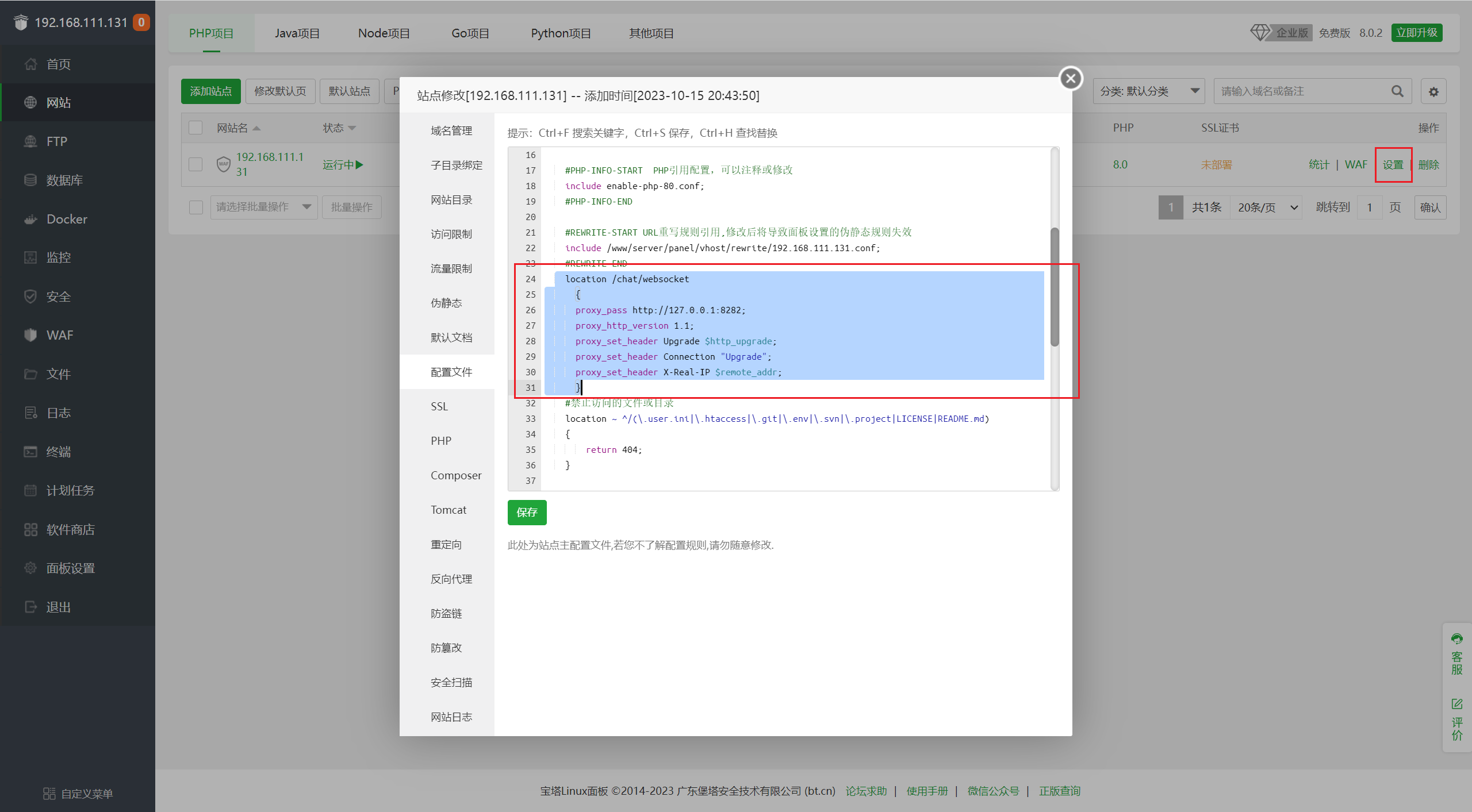This screenshot has height=812, width=1472.
Task: Click the 立即升级 upgrade button
Action: pyautogui.click(x=1416, y=33)
